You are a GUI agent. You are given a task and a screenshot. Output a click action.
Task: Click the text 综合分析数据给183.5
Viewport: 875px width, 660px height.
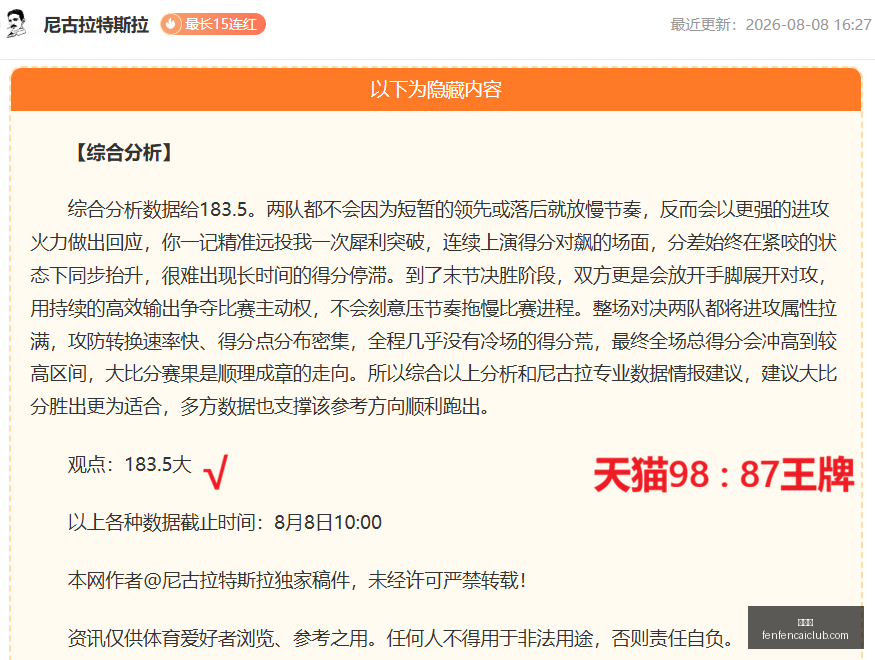157,209
